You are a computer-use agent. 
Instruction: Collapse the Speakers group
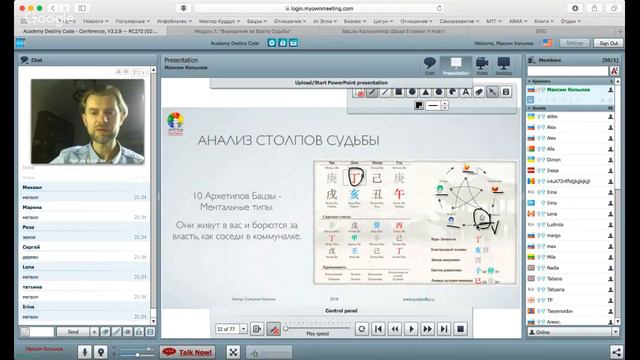click(571, 81)
